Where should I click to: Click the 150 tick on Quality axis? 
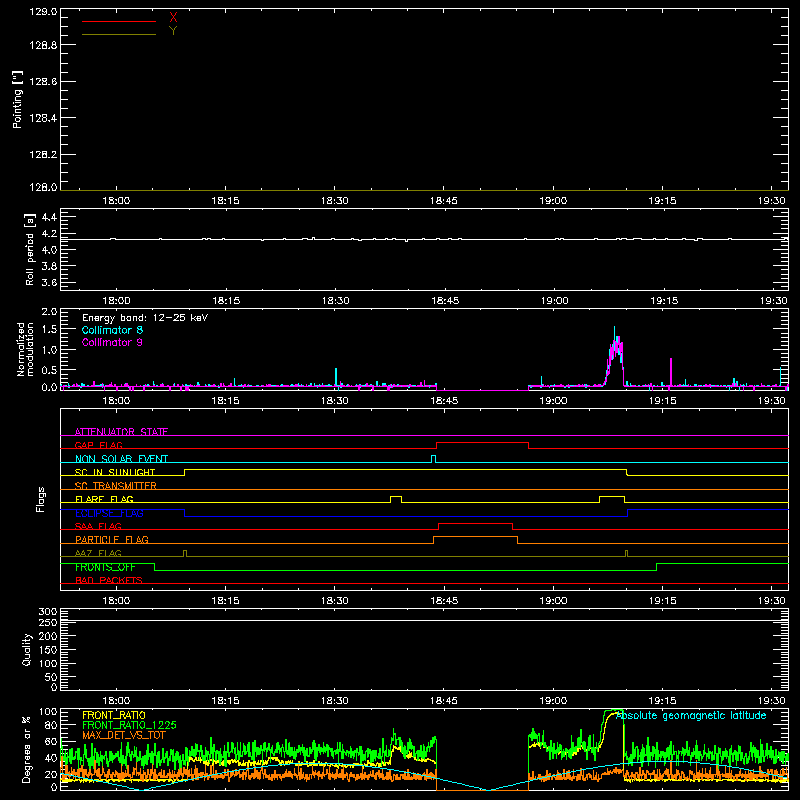point(48,650)
